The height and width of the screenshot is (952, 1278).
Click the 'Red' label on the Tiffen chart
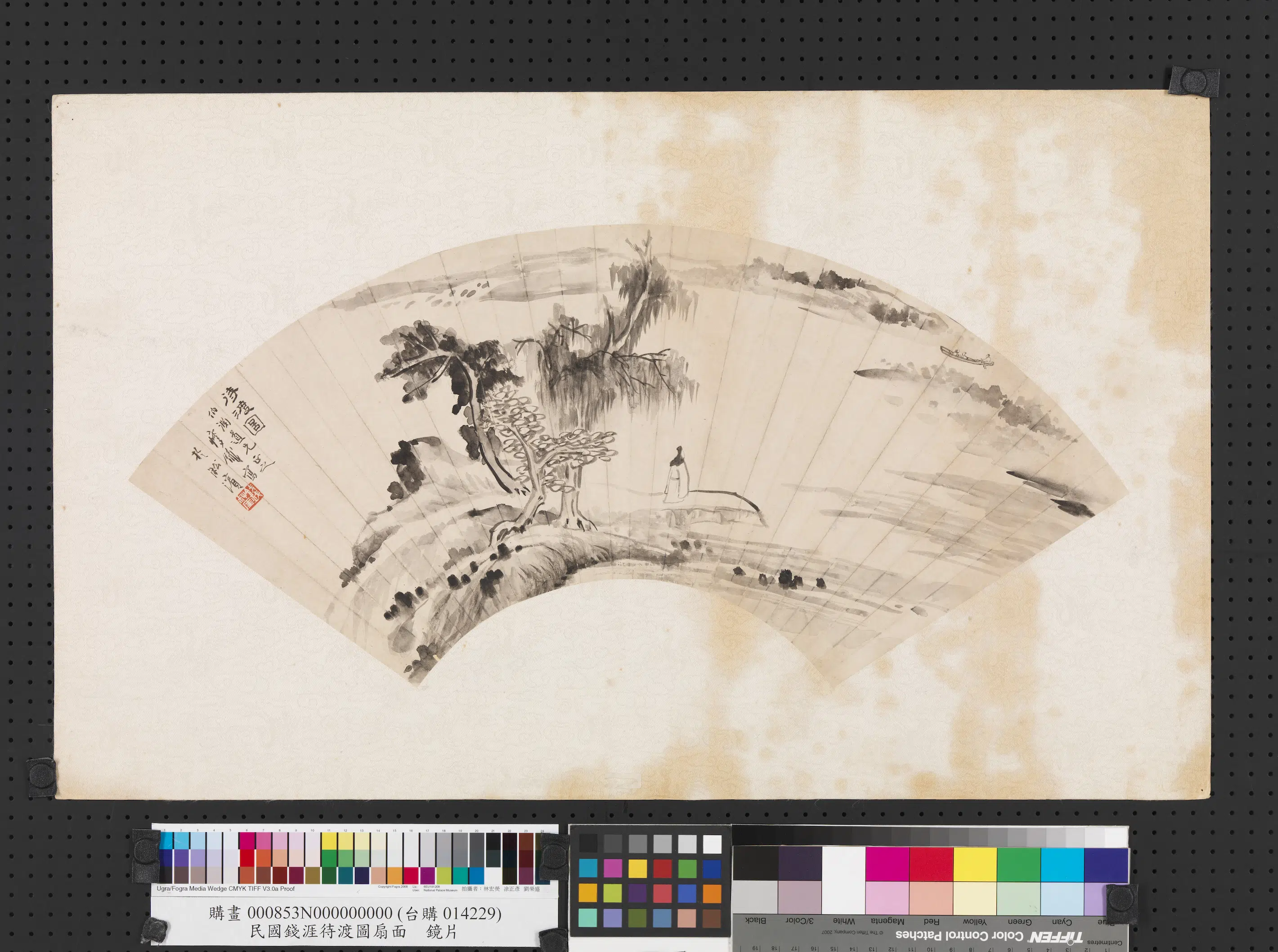(x=932, y=921)
